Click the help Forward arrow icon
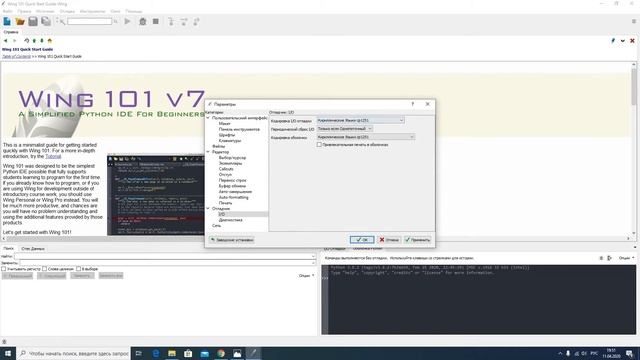The image size is (640, 360). click(x=15, y=41)
